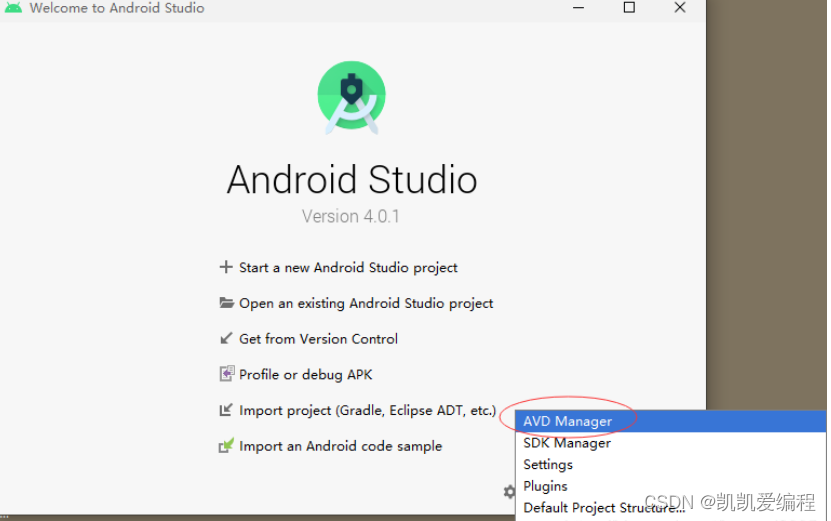Click the Configure gear icon

509,492
